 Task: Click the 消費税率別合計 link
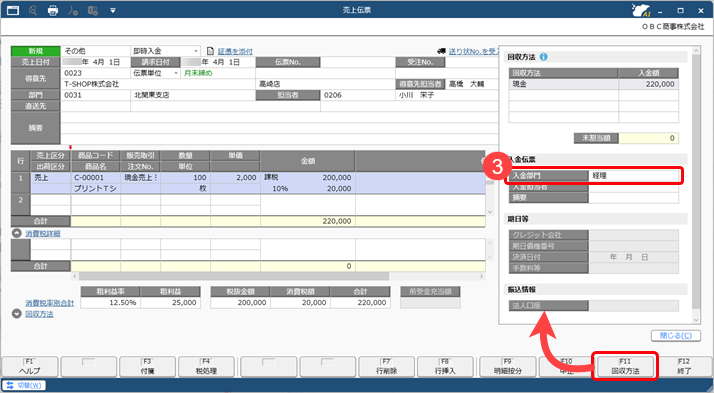pos(50,303)
